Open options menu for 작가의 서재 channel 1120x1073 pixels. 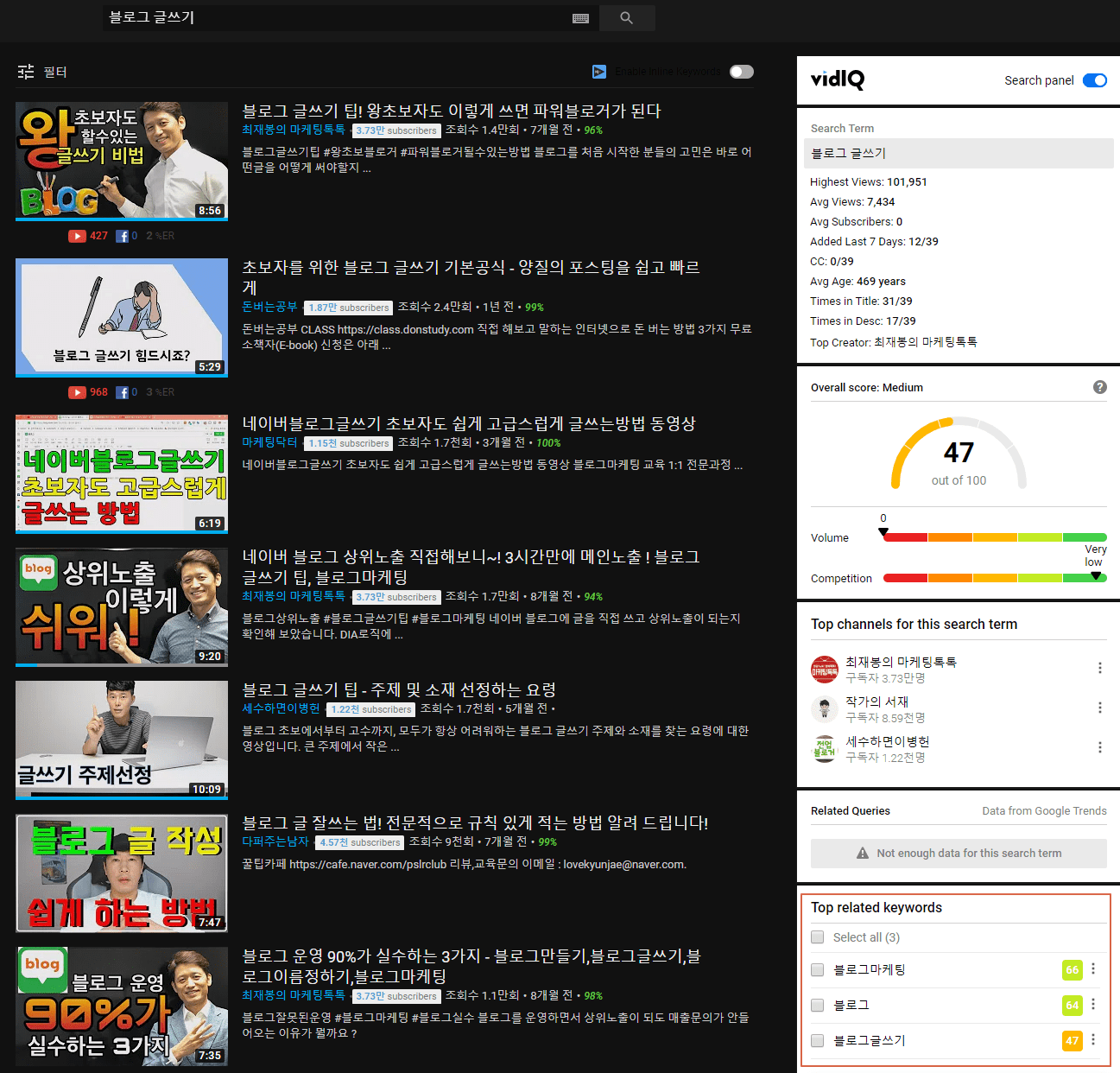click(x=1099, y=708)
